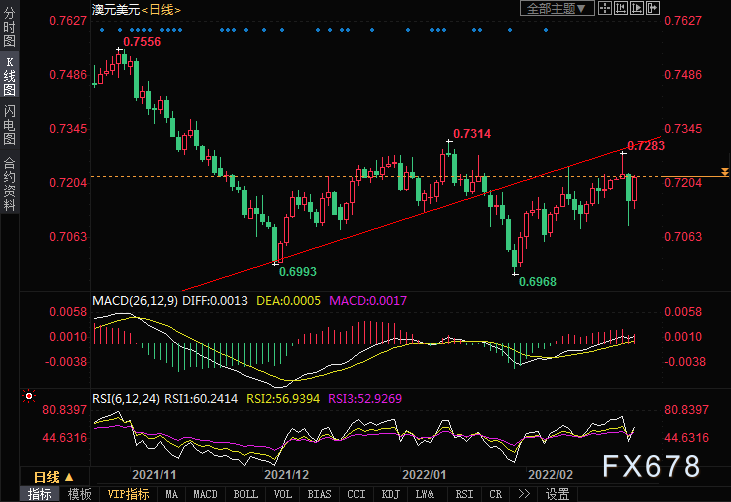Apply the BOLL indicator

tap(245, 494)
